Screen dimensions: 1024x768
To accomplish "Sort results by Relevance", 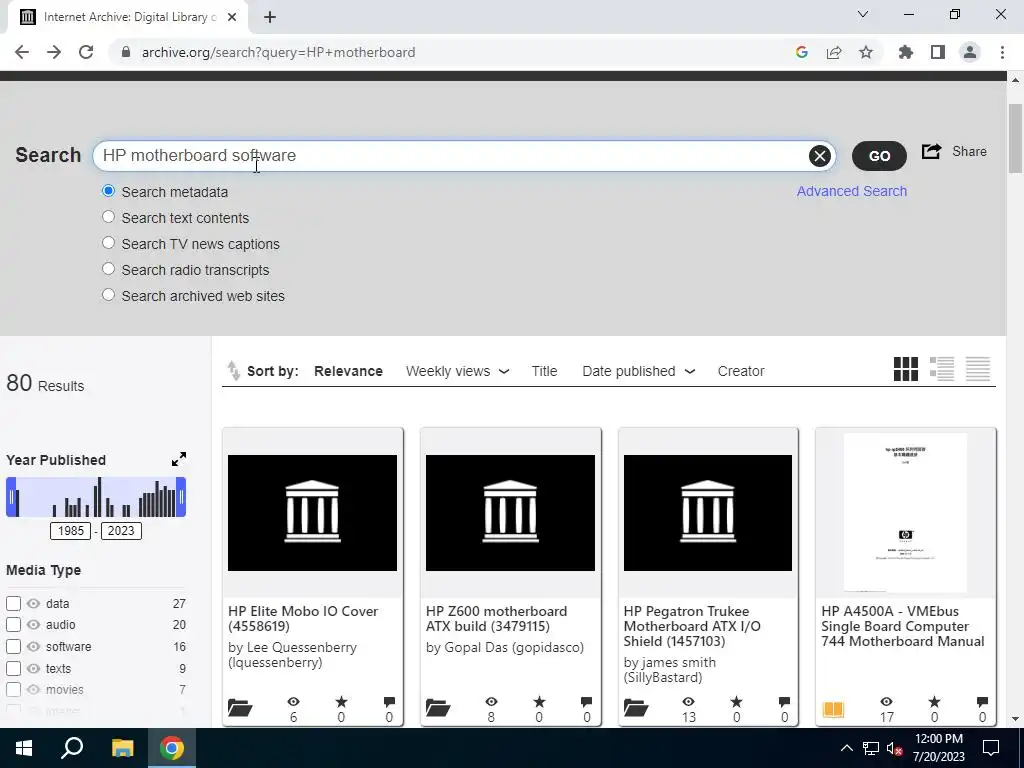I will click(348, 371).
